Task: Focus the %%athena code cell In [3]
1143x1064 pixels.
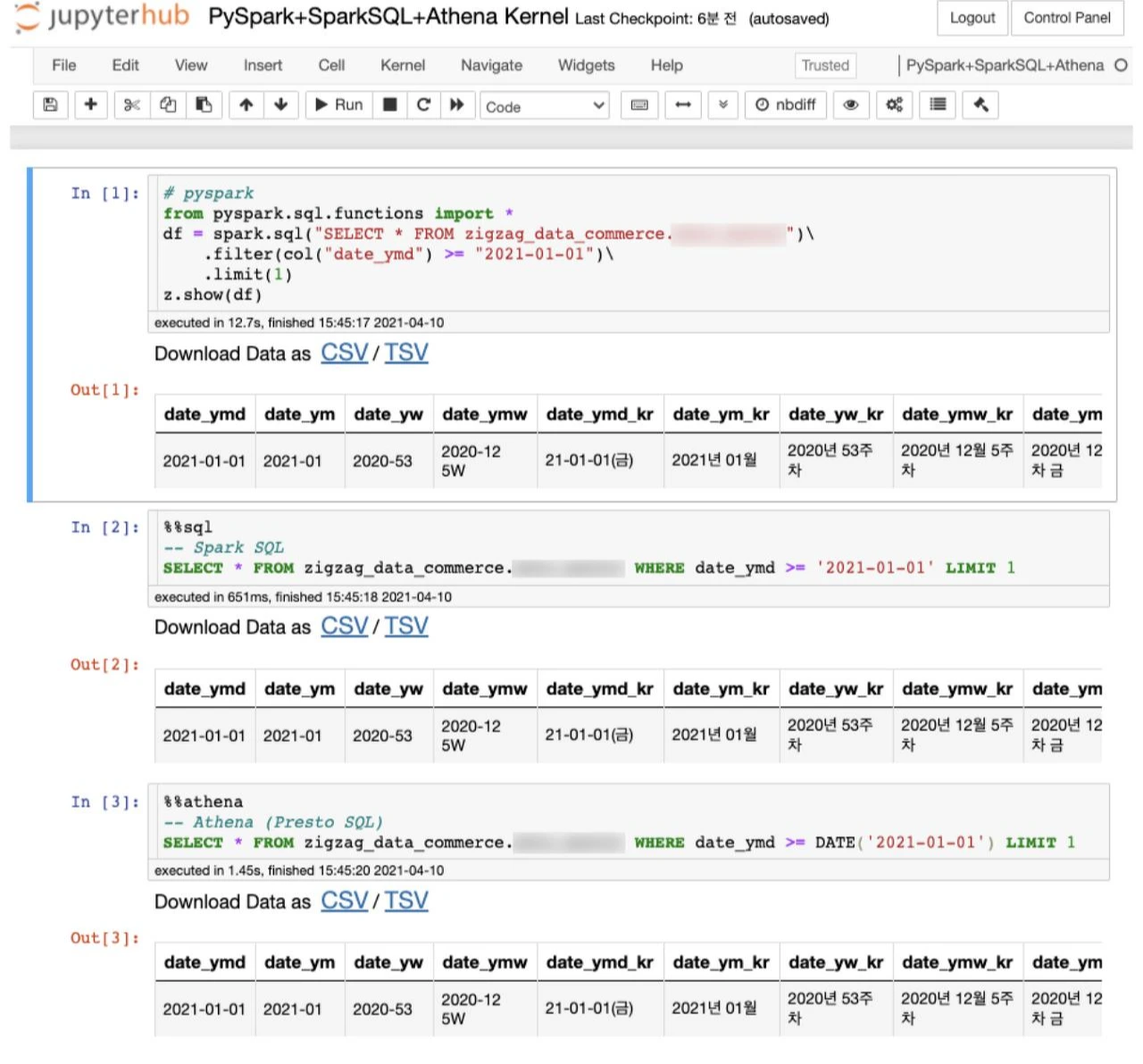Action: (x=629, y=822)
